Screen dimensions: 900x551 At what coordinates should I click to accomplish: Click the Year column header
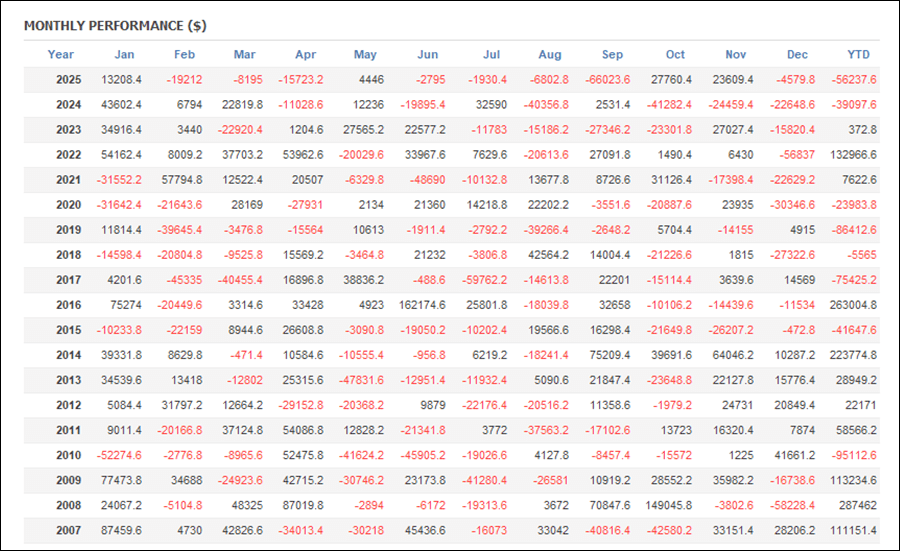click(61, 55)
